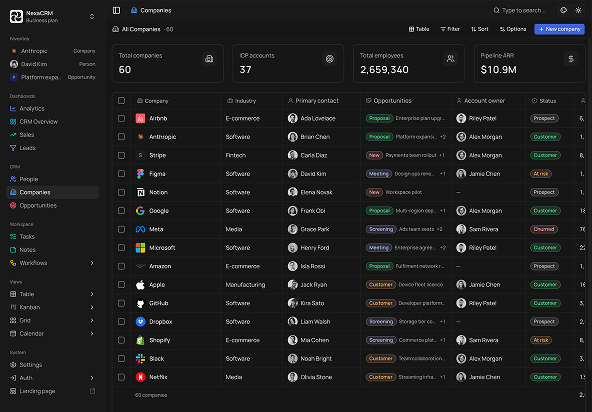Viewport: 592px width, 412px height.
Task: Click the GitHub logo icon
Action: click(x=140, y=304)
